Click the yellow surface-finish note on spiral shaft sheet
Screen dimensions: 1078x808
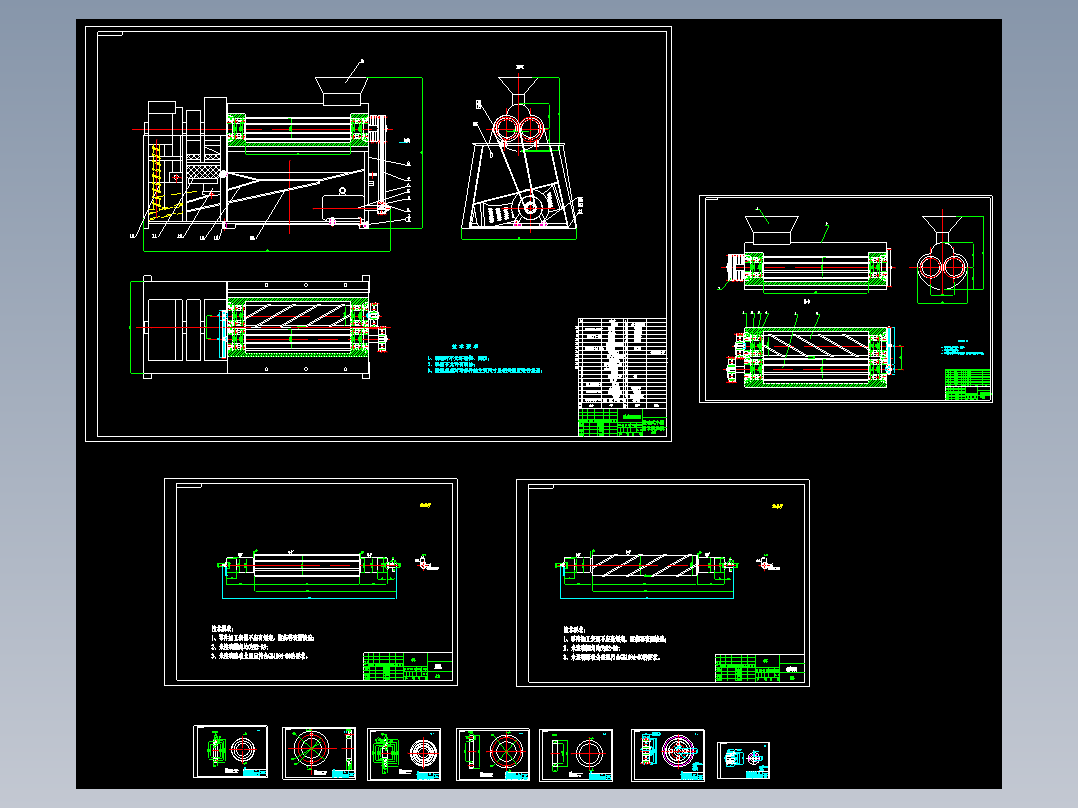(x=777, y=506)
